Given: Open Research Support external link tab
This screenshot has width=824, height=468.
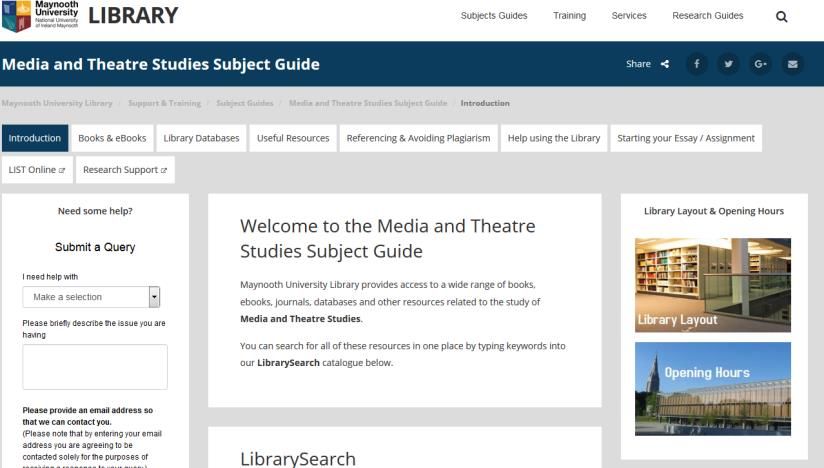Looking at the screenshot, I should click(125, 170).
